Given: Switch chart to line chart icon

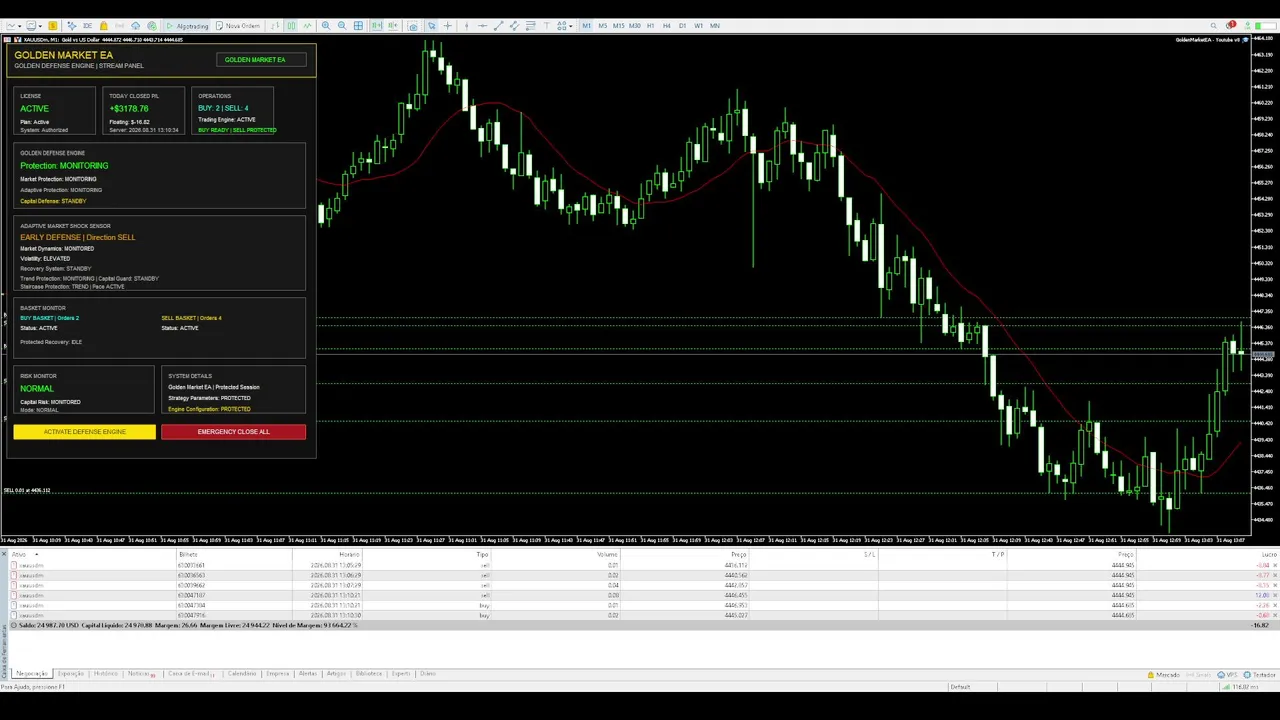Looking at the screenshot, I should tap(308, 26).
